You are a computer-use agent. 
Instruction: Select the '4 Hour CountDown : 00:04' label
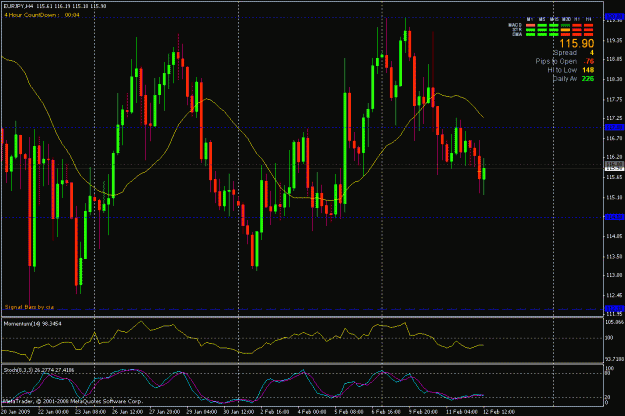coord(42,15)
